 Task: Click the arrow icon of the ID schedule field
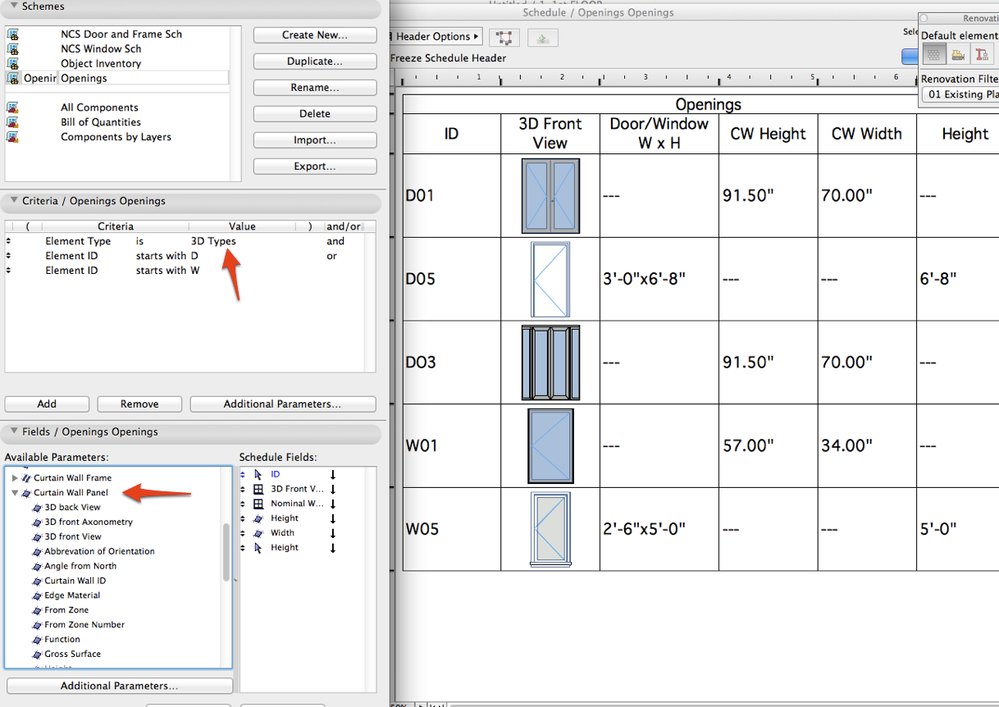(x=258, y=475)
